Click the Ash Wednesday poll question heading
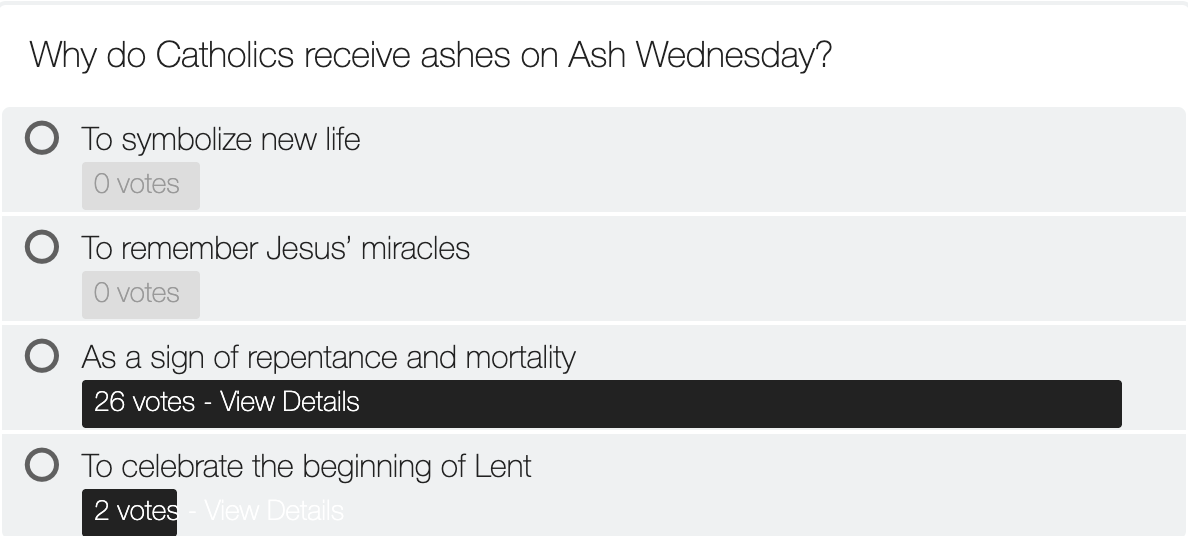This screenshot has height=536, width=1188. click(430, 55)
